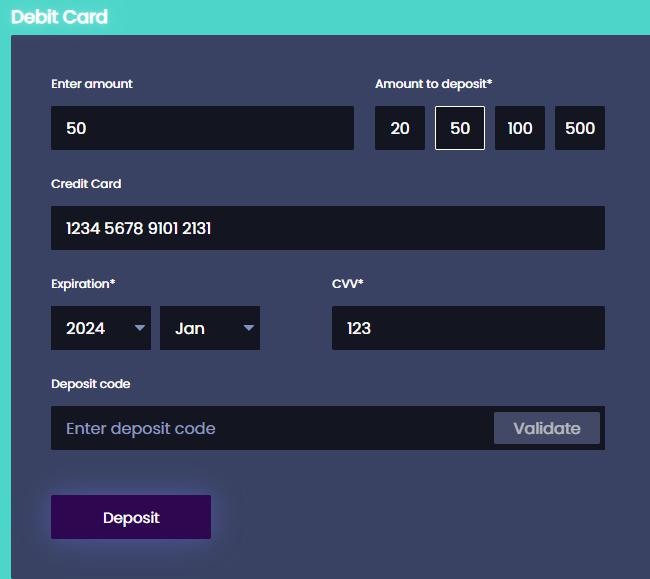Open the expiration month dropdown showing Jan
650x579 pixels.
[210, 328]
